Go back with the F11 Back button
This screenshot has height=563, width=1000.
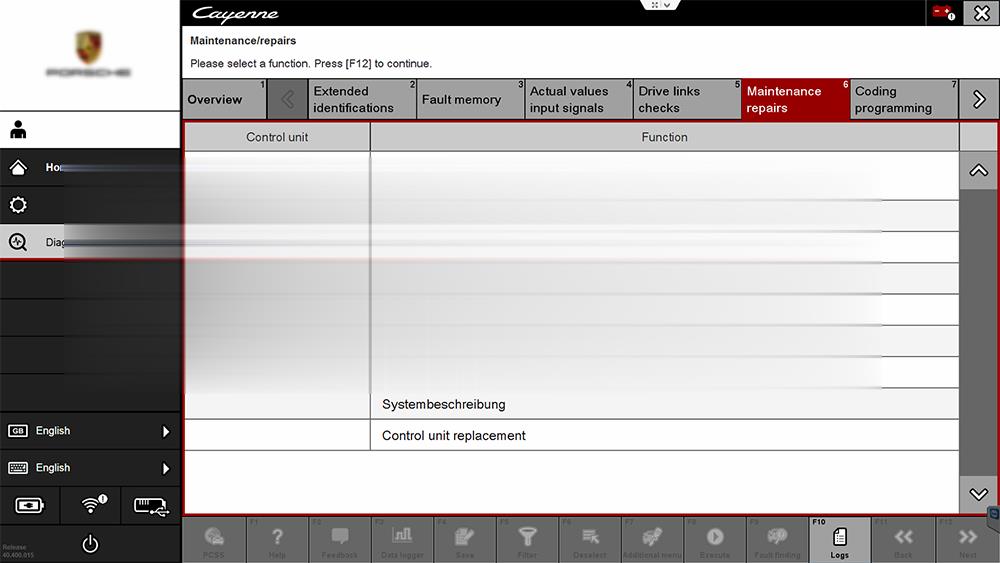902,541
